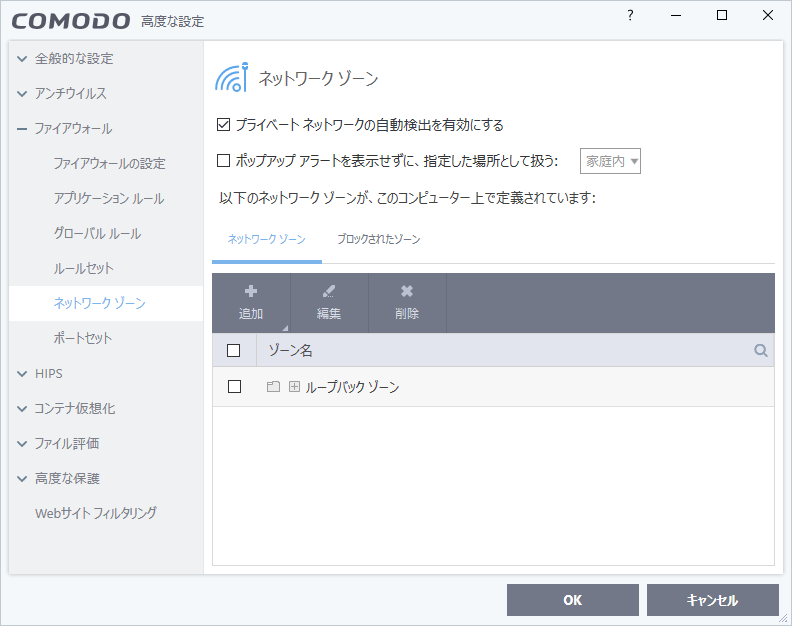The image size is (792, 626).
Task: Check the ループバック ゾーン row checkbox
Action: point(234,387)
